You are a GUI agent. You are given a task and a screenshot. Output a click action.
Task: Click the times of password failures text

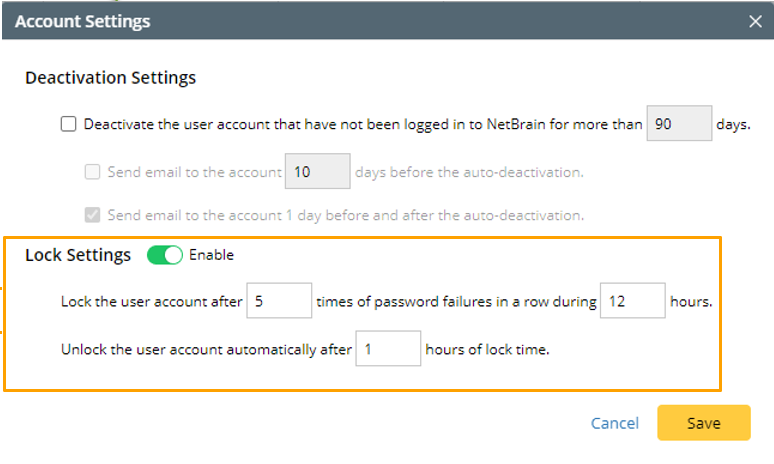[x=455, y=300]
